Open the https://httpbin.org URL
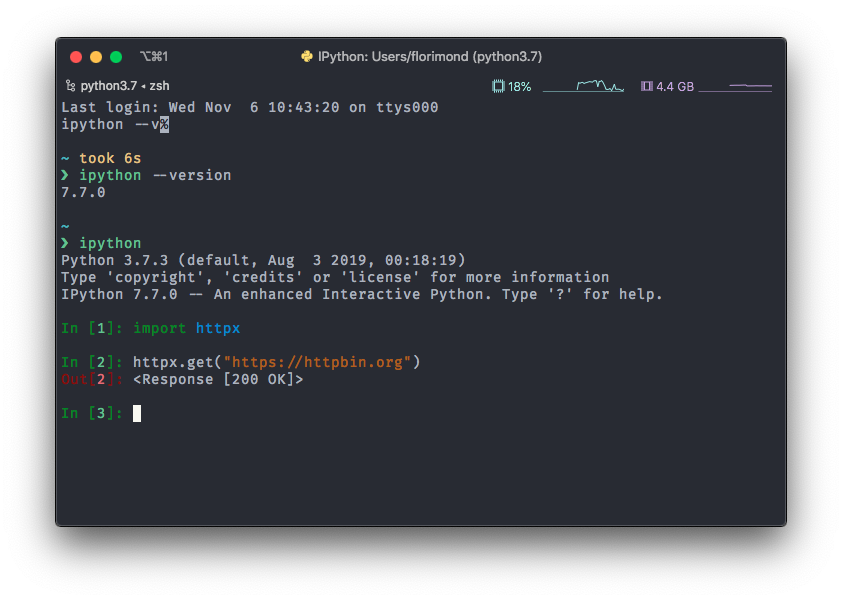The width and height of the screenshot is (842, 600). [x=320, y=361]
